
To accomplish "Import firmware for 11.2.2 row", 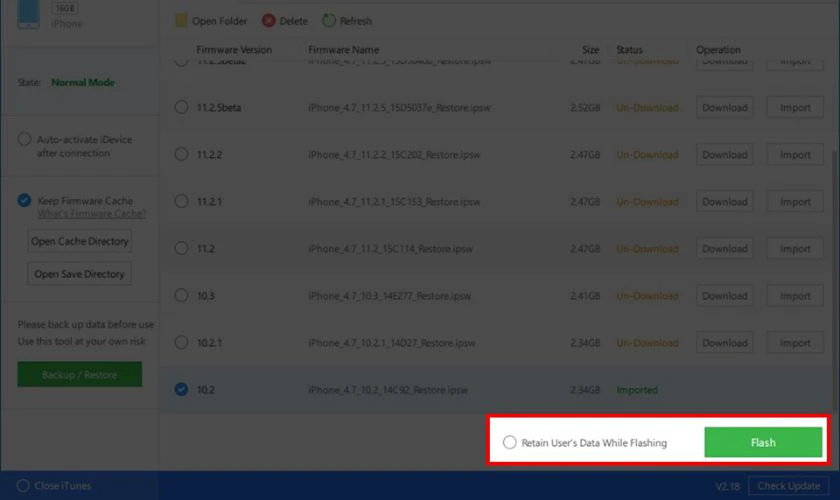I will [795, 154].
